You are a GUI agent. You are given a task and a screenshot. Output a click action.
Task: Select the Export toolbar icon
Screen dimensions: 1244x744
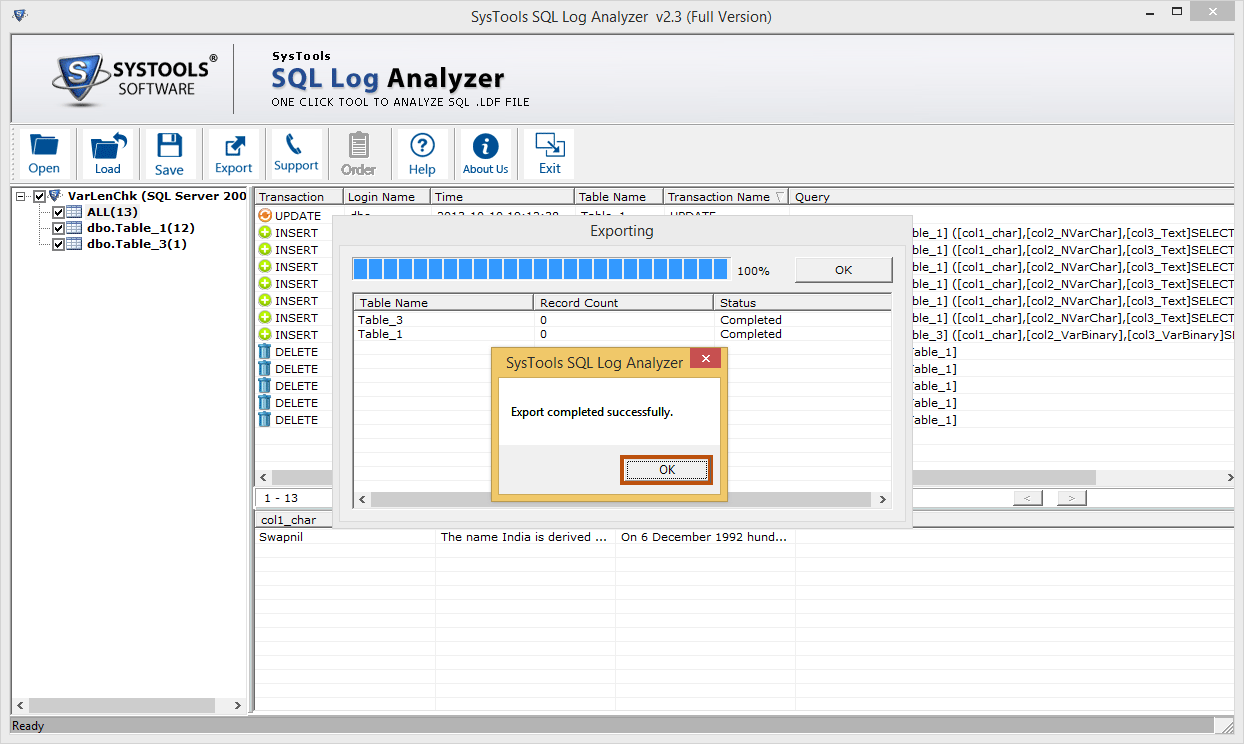233,154
